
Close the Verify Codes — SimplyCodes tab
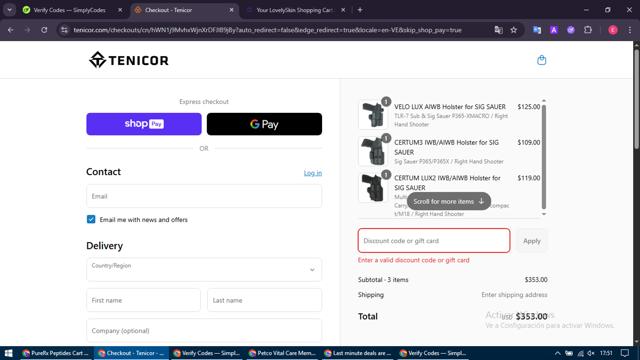(x=120, y=10)
